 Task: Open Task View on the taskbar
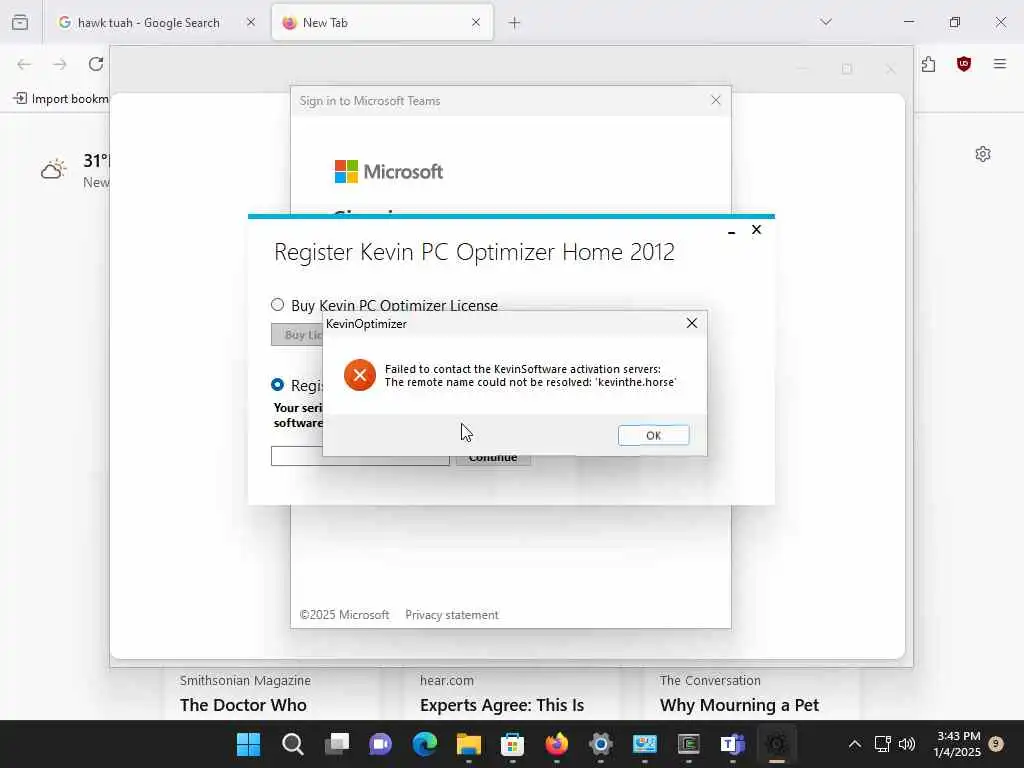click(x=337, y=744)
